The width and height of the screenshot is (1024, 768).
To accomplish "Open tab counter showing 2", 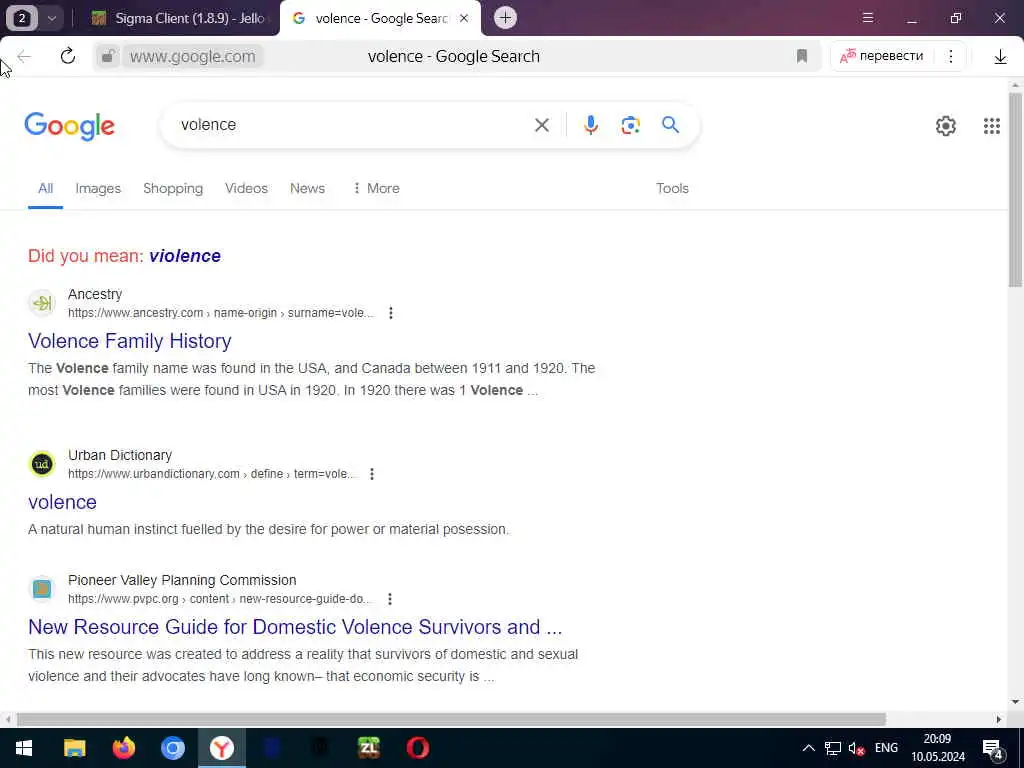I will pyautogui.click(x=22, y=18).
